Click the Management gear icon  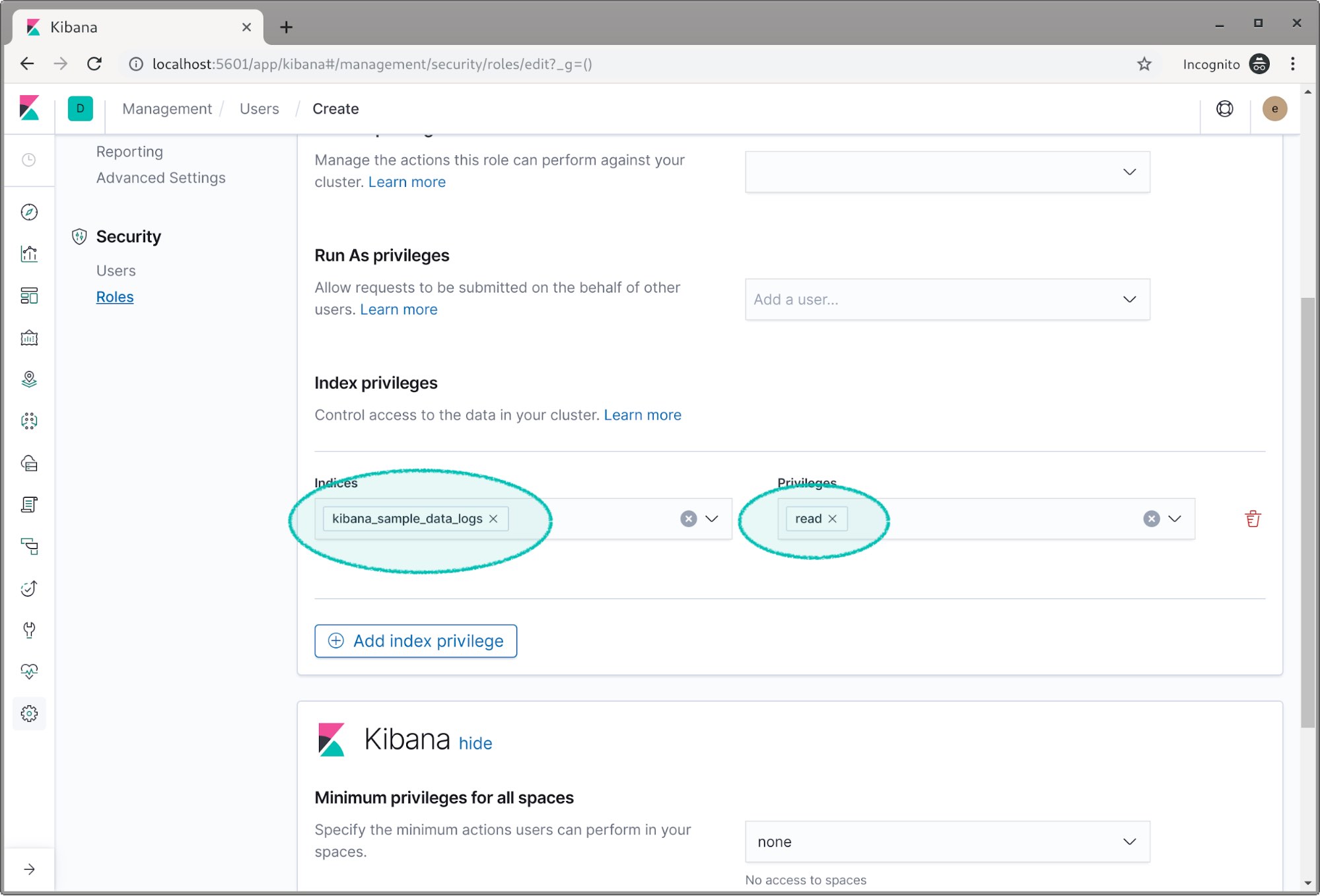tap(29, 714)
